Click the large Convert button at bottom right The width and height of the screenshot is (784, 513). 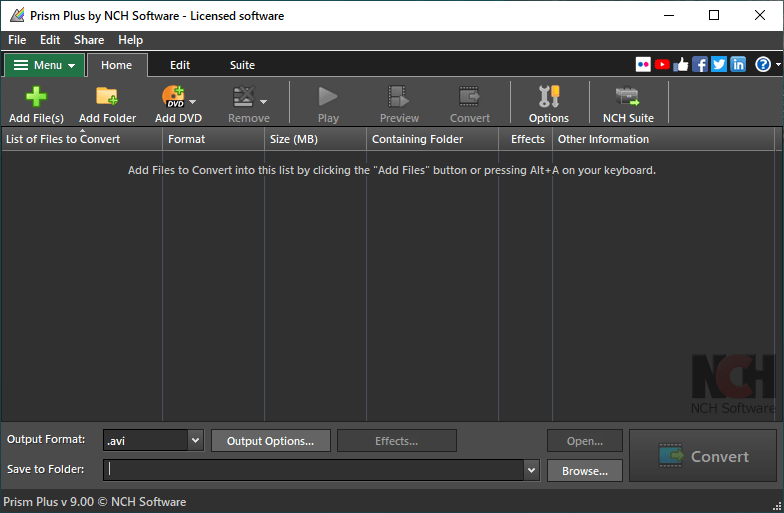coord(702,456)
